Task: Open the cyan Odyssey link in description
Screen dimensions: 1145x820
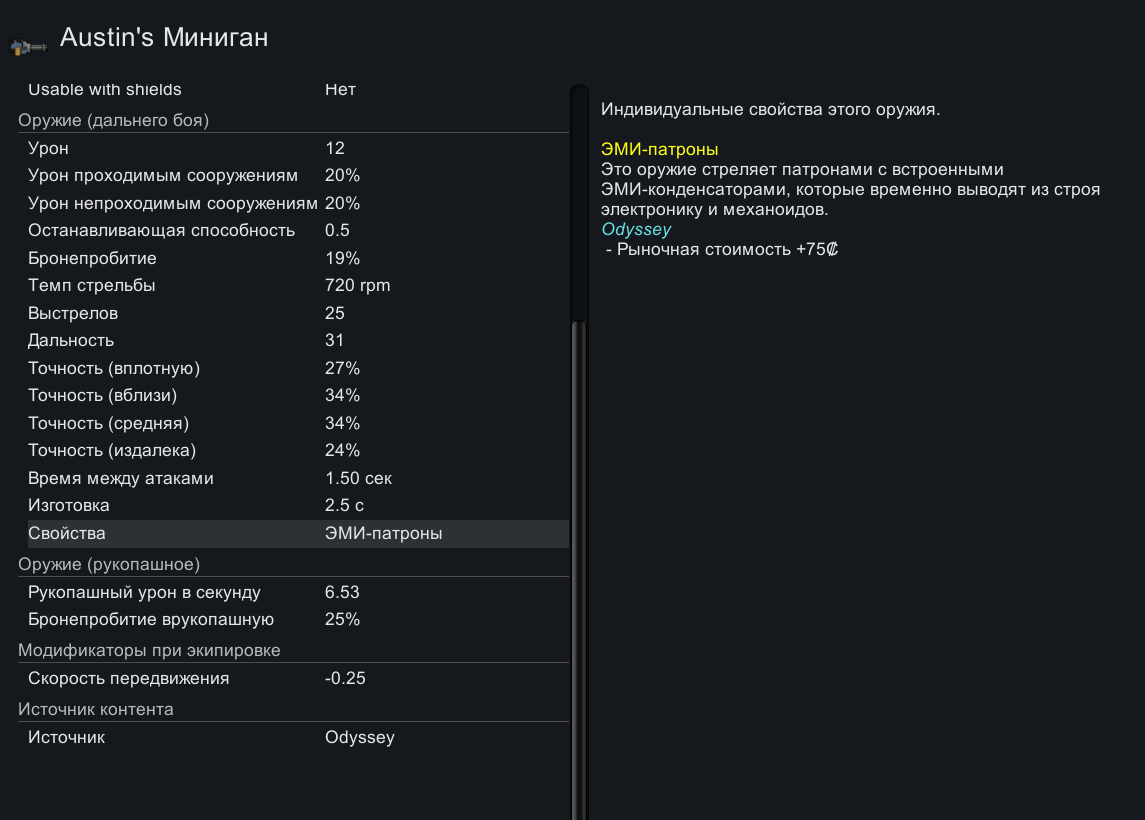Action: (x=636, y=230)
